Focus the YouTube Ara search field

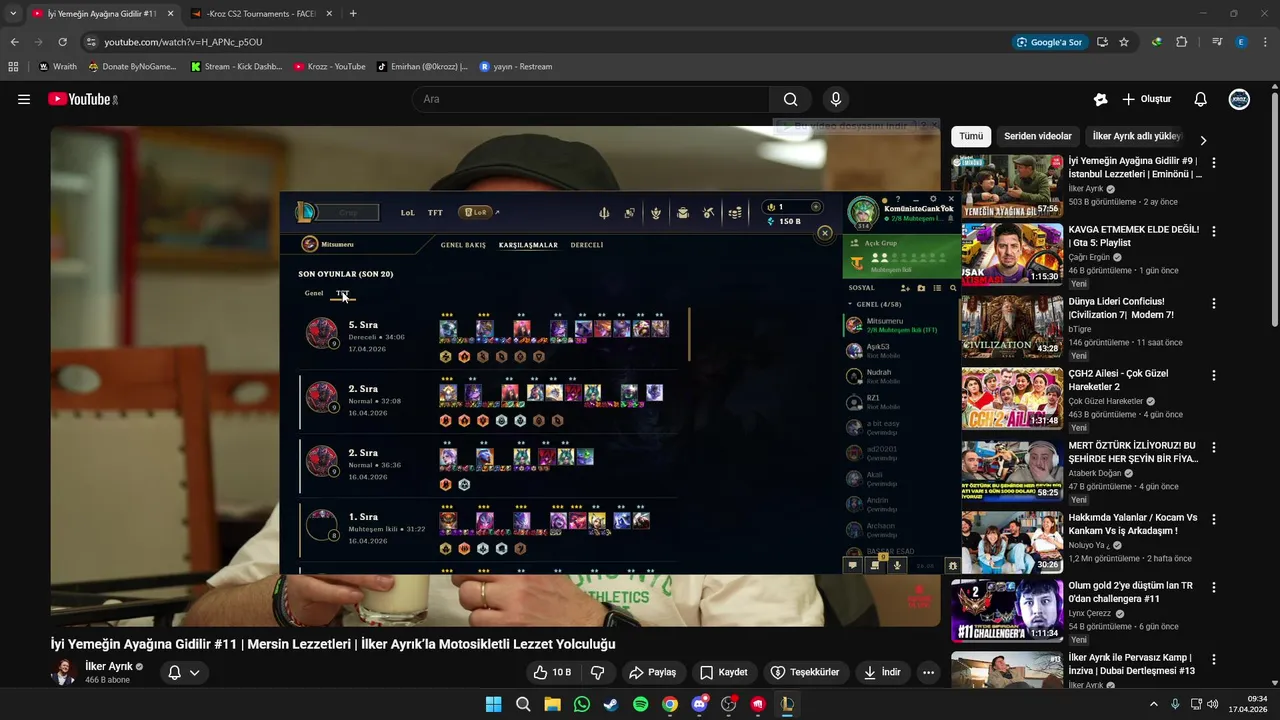pyautogui.click(x=590, y=99)
